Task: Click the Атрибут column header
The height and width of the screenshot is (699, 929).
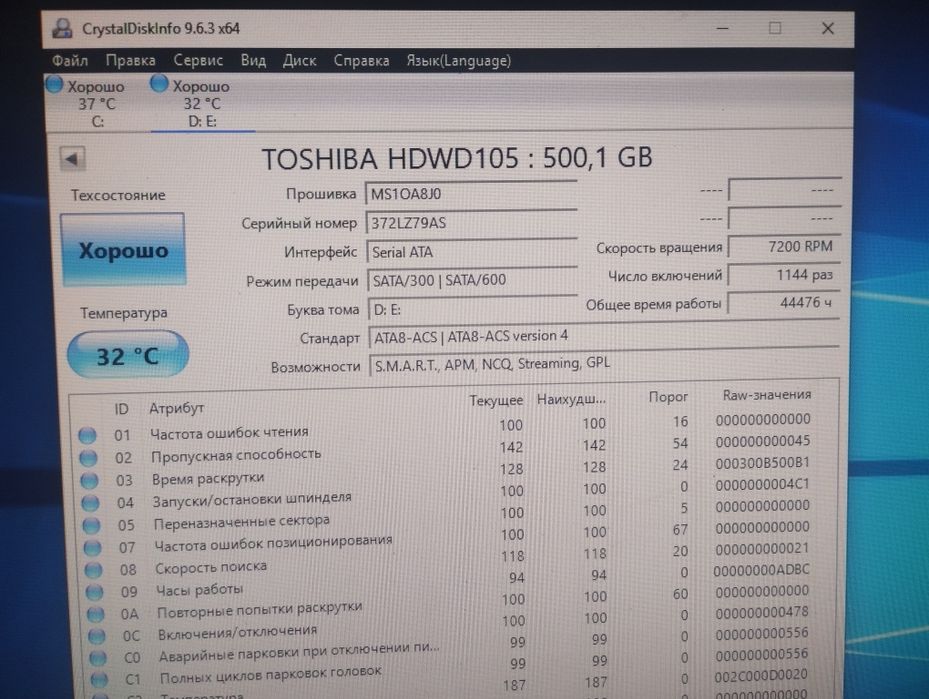Action: 177,408
